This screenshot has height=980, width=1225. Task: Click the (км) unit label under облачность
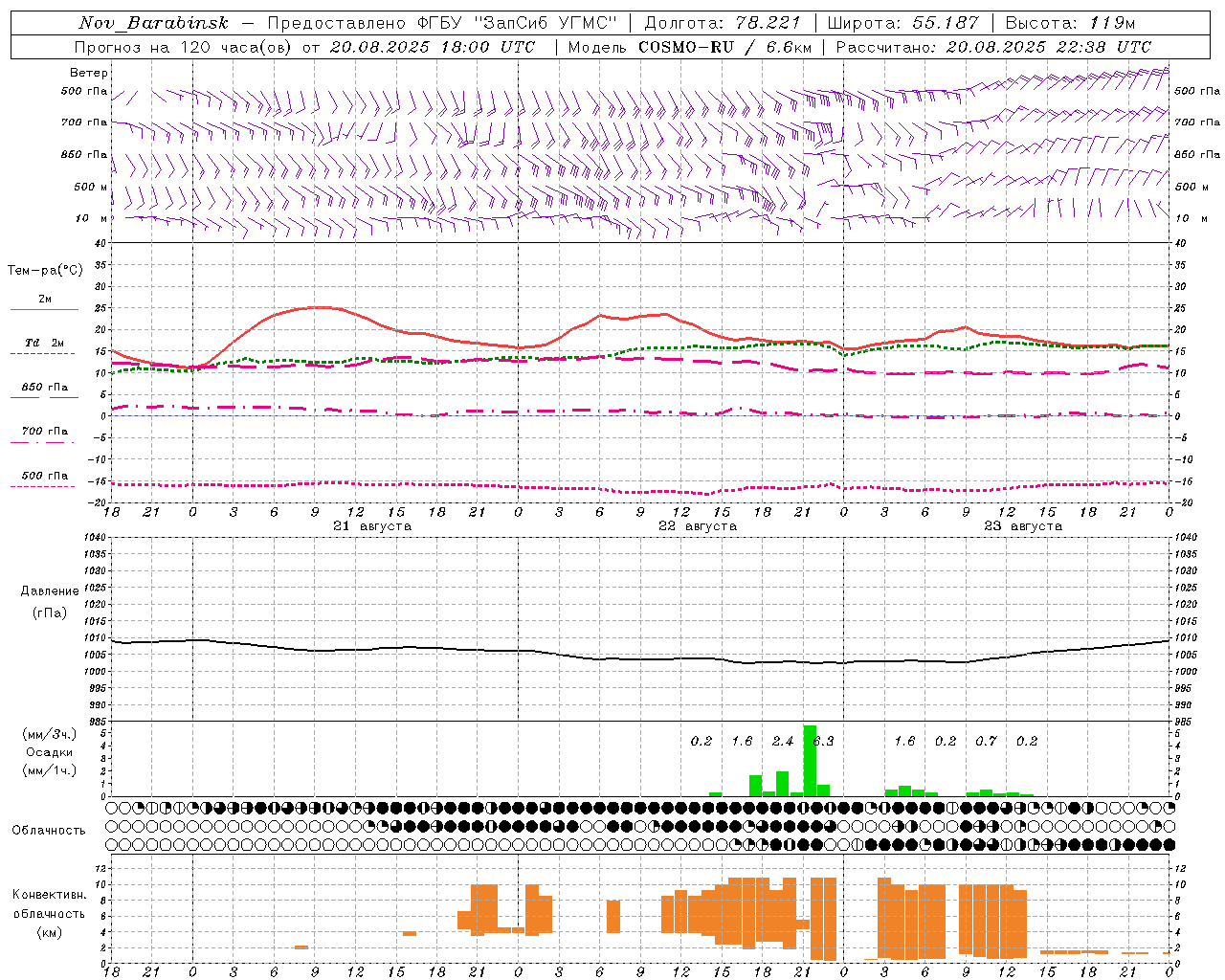coord(50,933)
